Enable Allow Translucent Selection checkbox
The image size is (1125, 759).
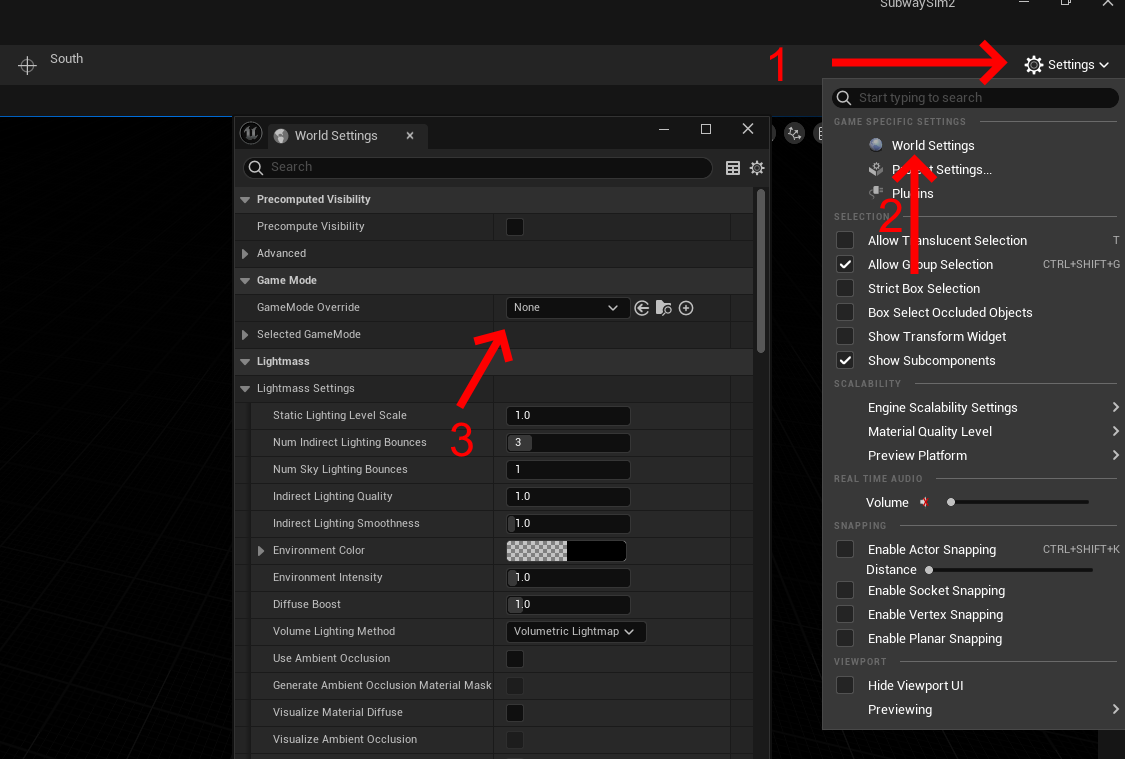pos(845,240)
